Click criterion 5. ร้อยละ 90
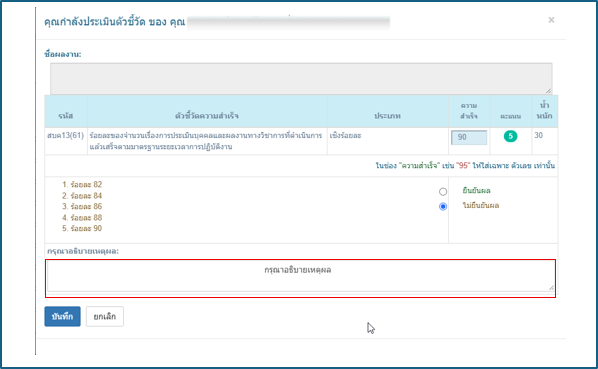The height and width of the screenshot is (369, 598). [82, 228]
